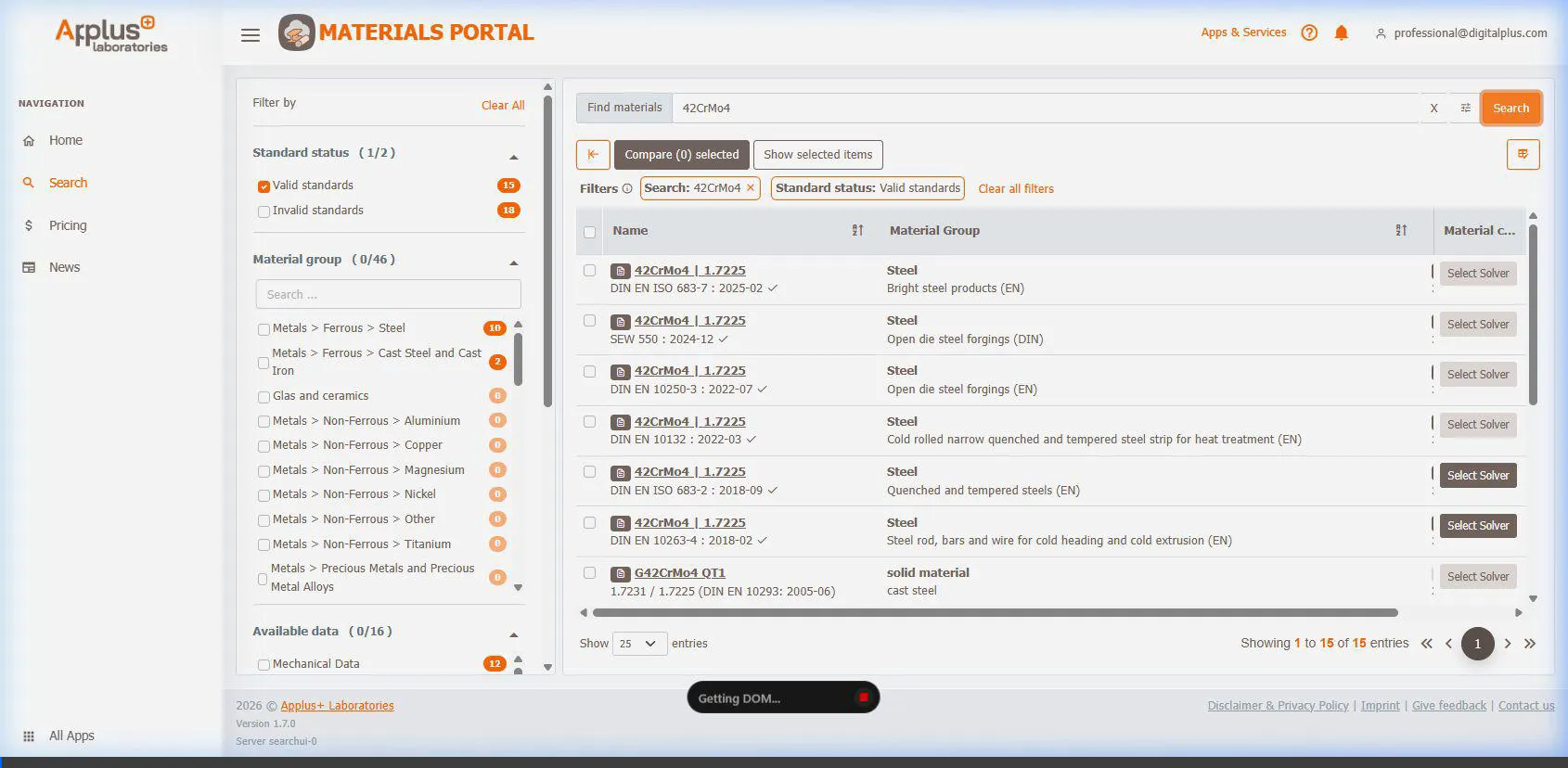Remove the 42CrMo4 search filter chip
The height and width of the screenshot is (768, 1568).
tap(751, 188)
